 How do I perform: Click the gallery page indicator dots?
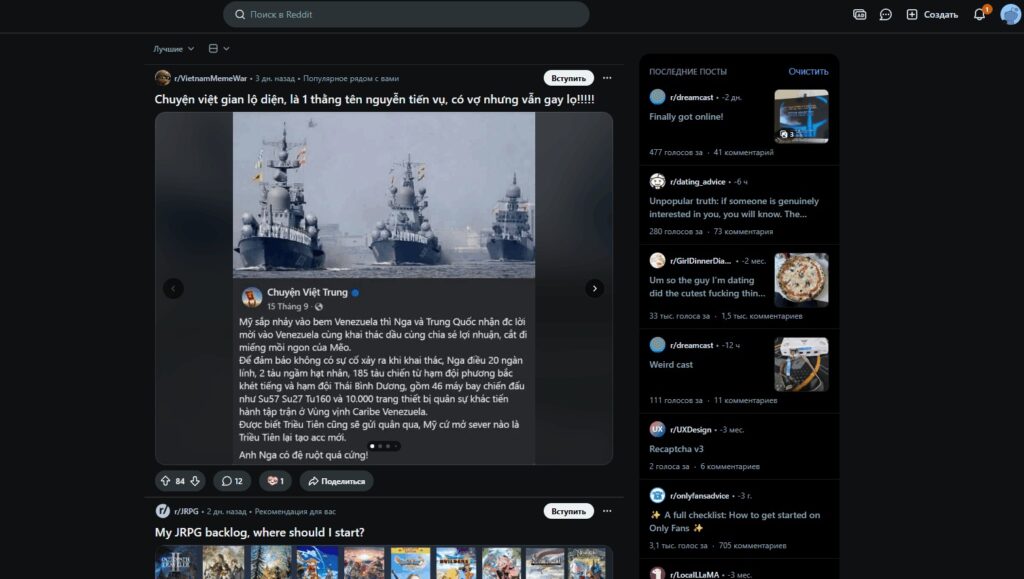[384, 446]
